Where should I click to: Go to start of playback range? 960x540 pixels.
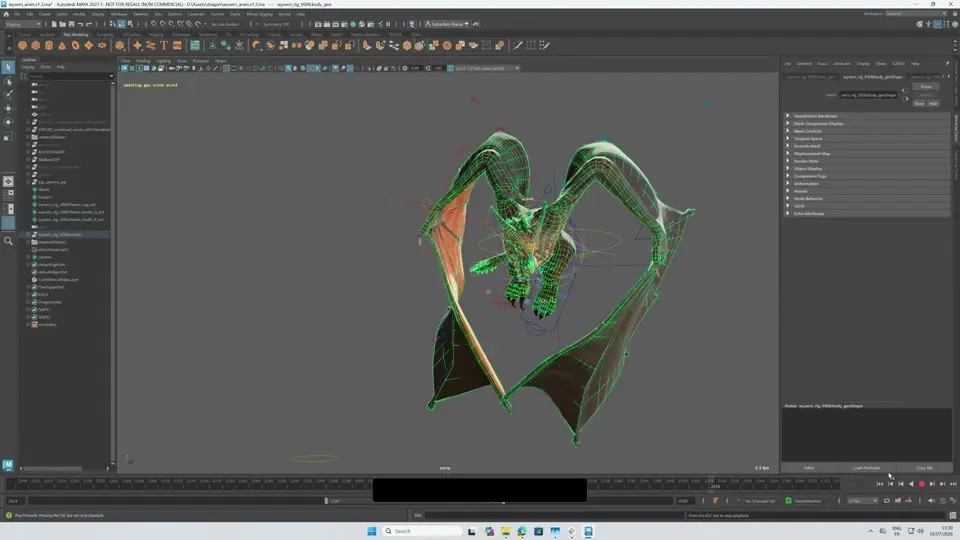880,484
